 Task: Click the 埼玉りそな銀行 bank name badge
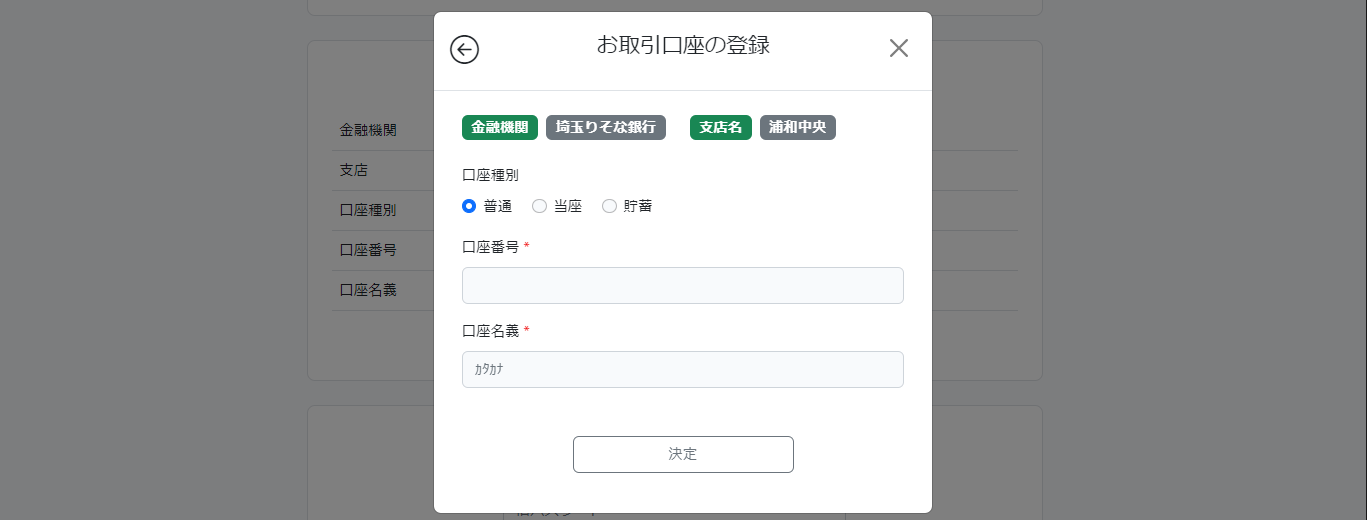pos(606,127)
